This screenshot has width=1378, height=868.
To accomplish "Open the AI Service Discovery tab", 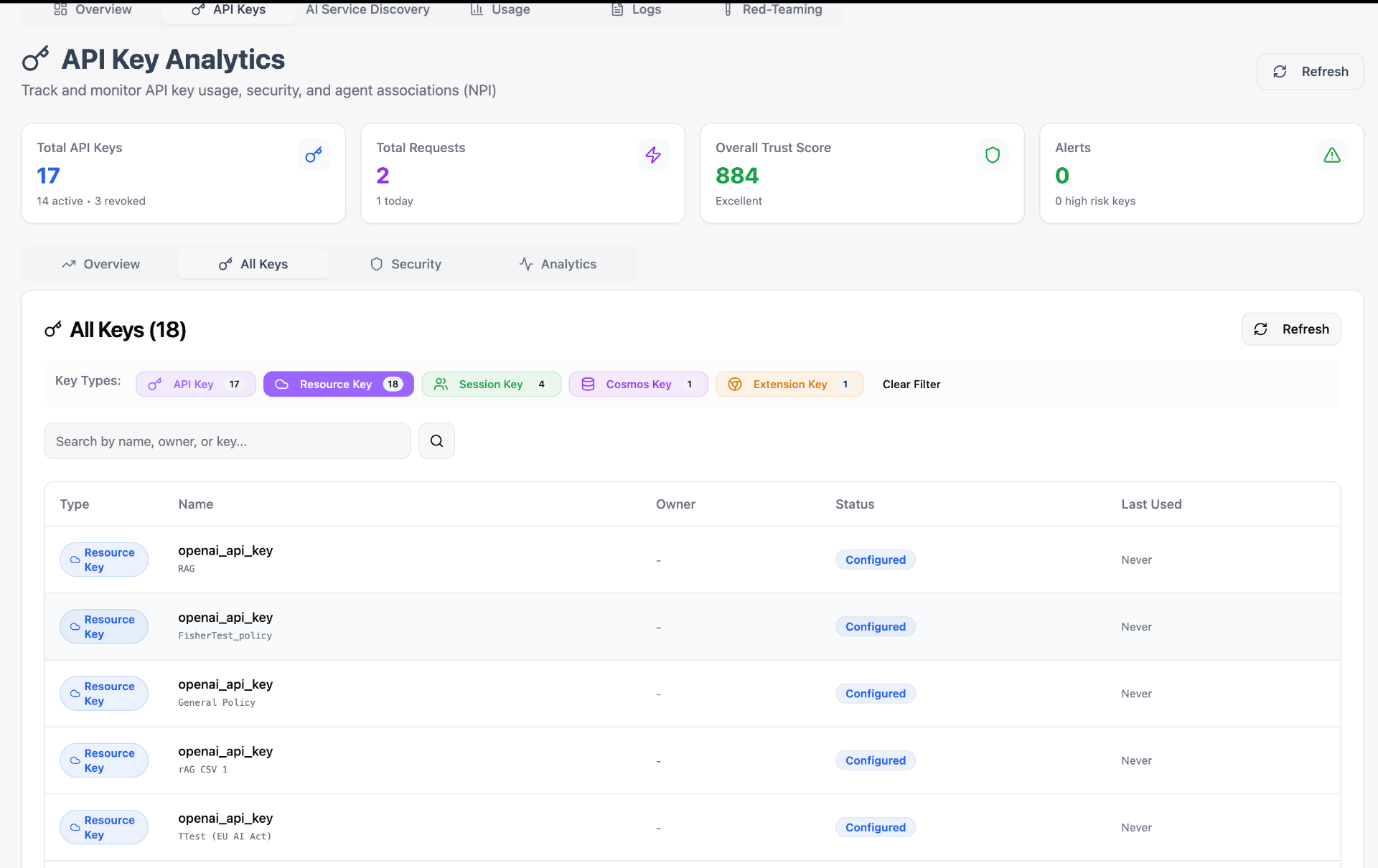I will [x=367, y=10].
